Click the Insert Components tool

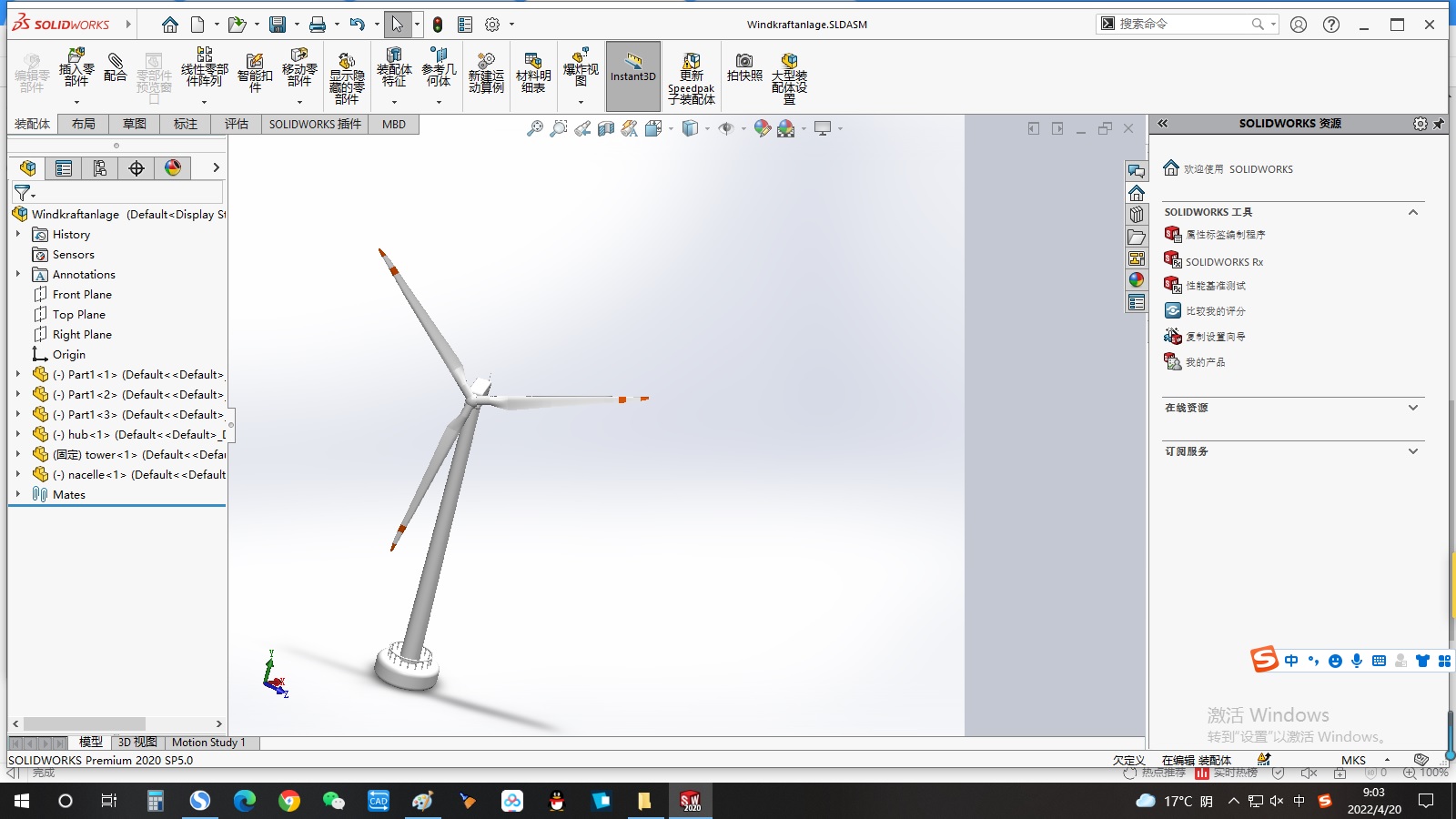pos(76,69)
